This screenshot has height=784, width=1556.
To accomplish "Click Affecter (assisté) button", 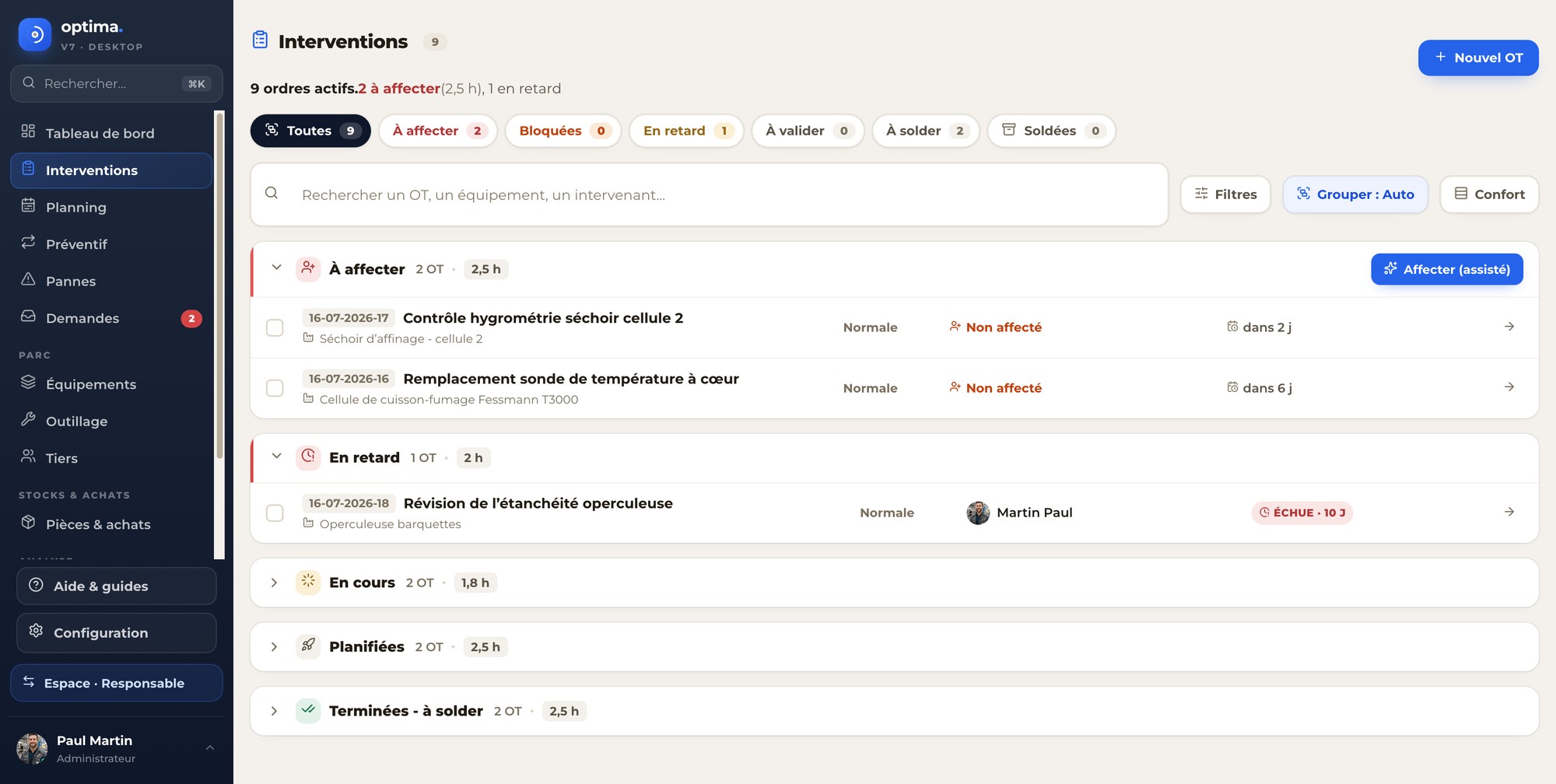I will pos(1447,269).
